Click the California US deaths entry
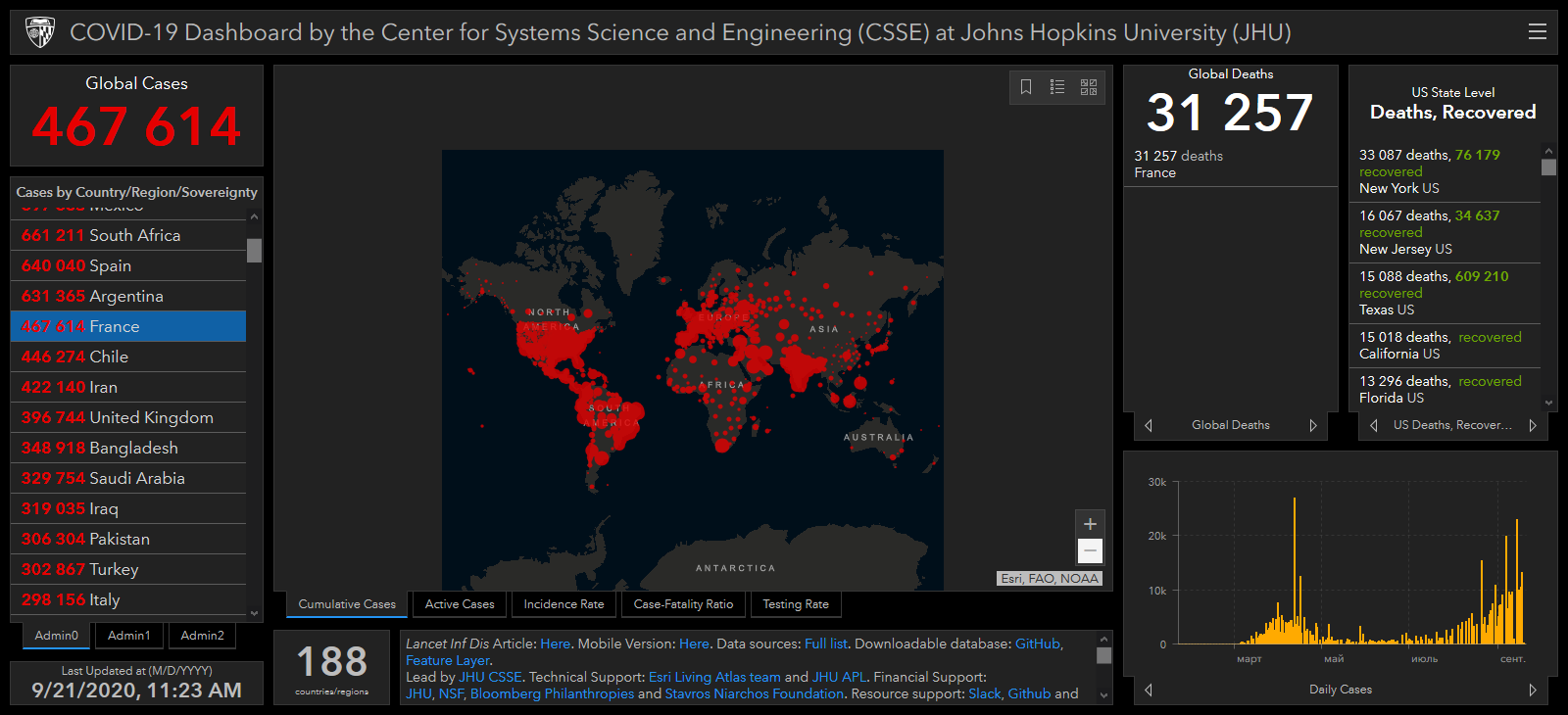 click(1445, 346)
